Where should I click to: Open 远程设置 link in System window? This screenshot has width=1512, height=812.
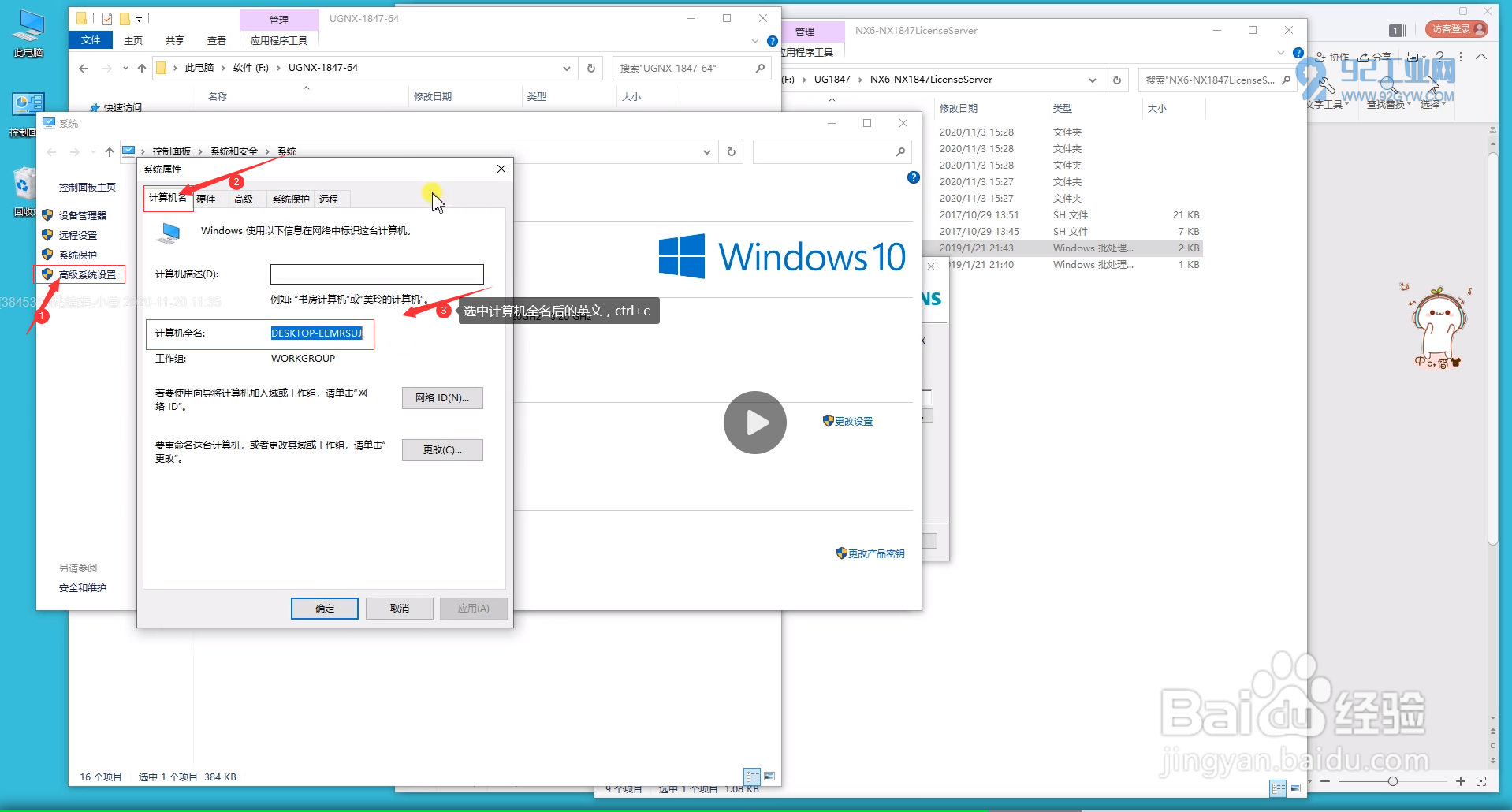78,235
